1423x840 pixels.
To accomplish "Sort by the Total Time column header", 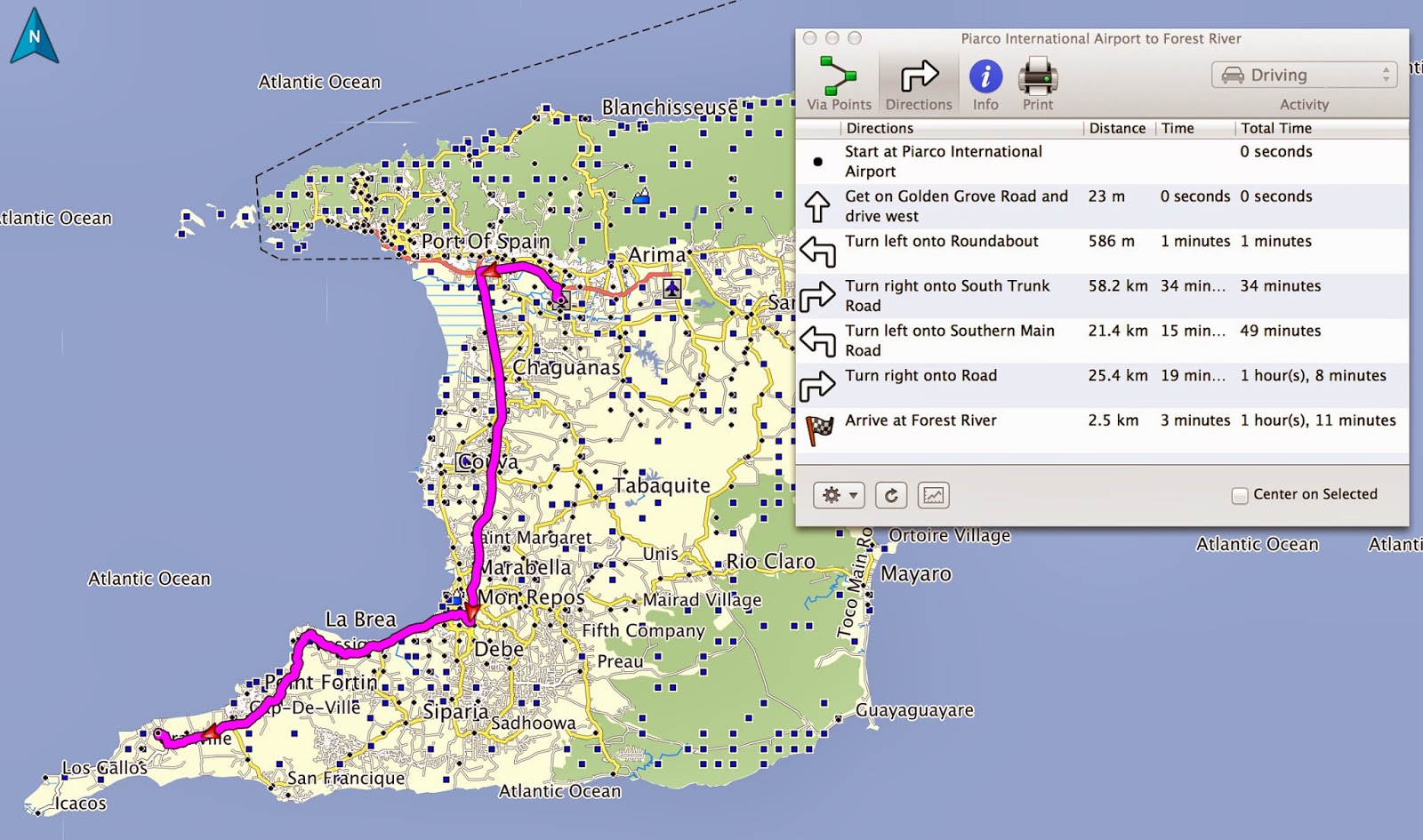I will (1276, 128).
